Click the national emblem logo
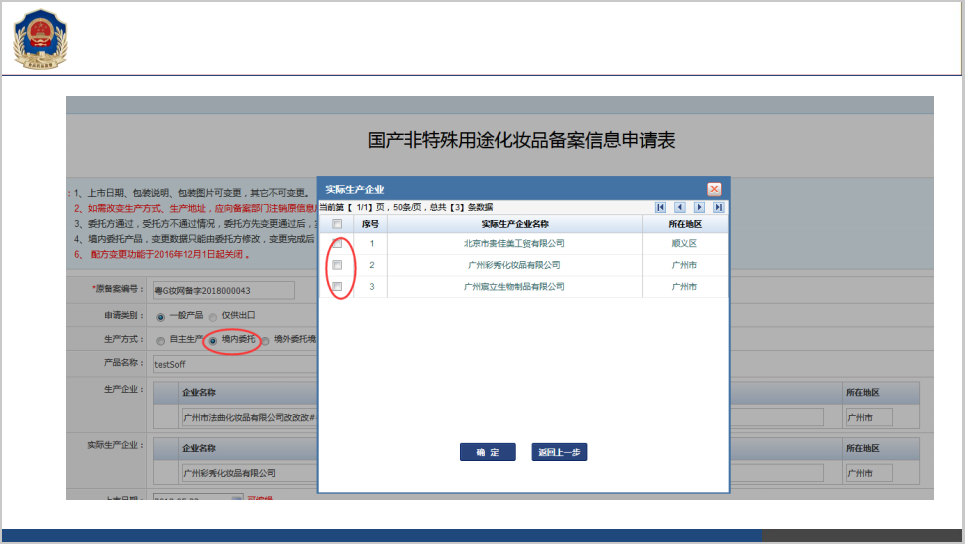 click(x=37, y=39)
